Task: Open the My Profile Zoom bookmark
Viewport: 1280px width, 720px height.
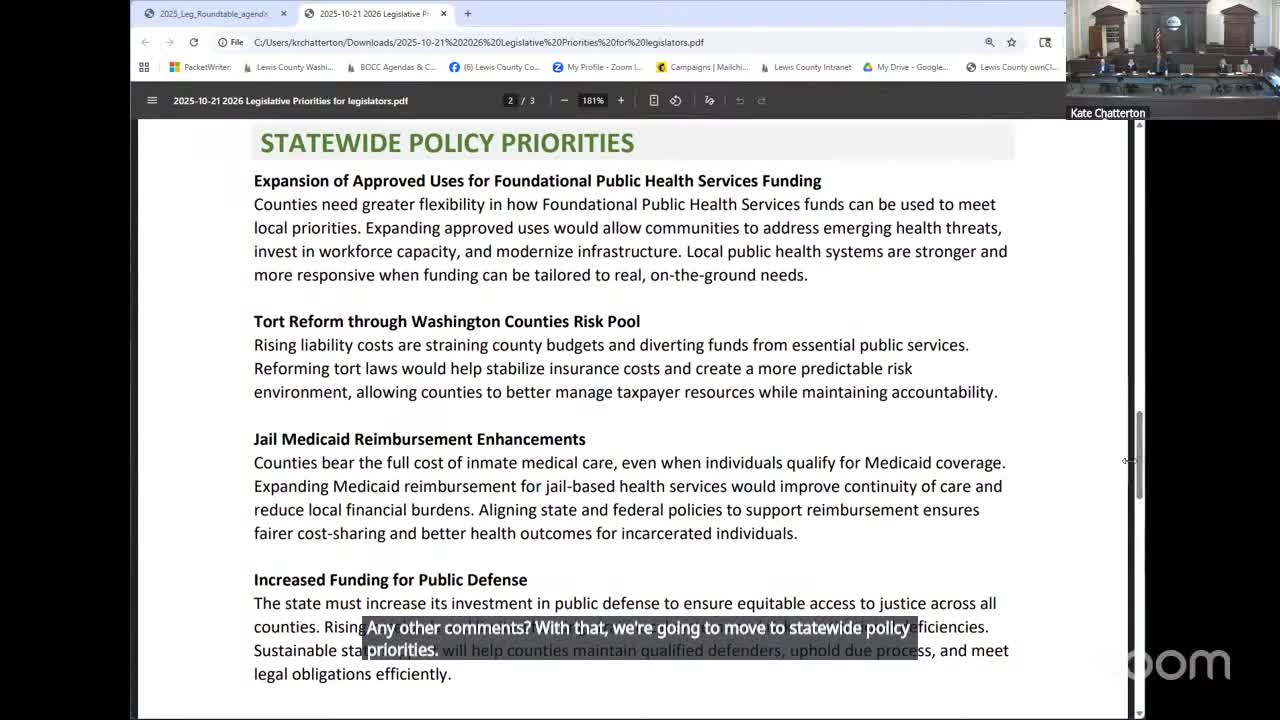Action: tap(598, 67)
